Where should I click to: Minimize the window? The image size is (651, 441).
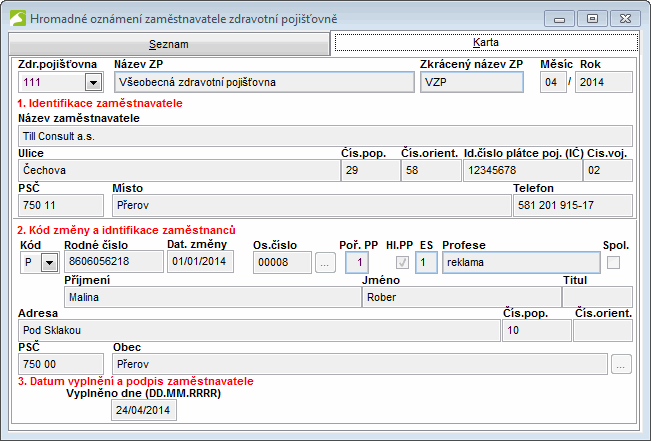tap(559, 19)
